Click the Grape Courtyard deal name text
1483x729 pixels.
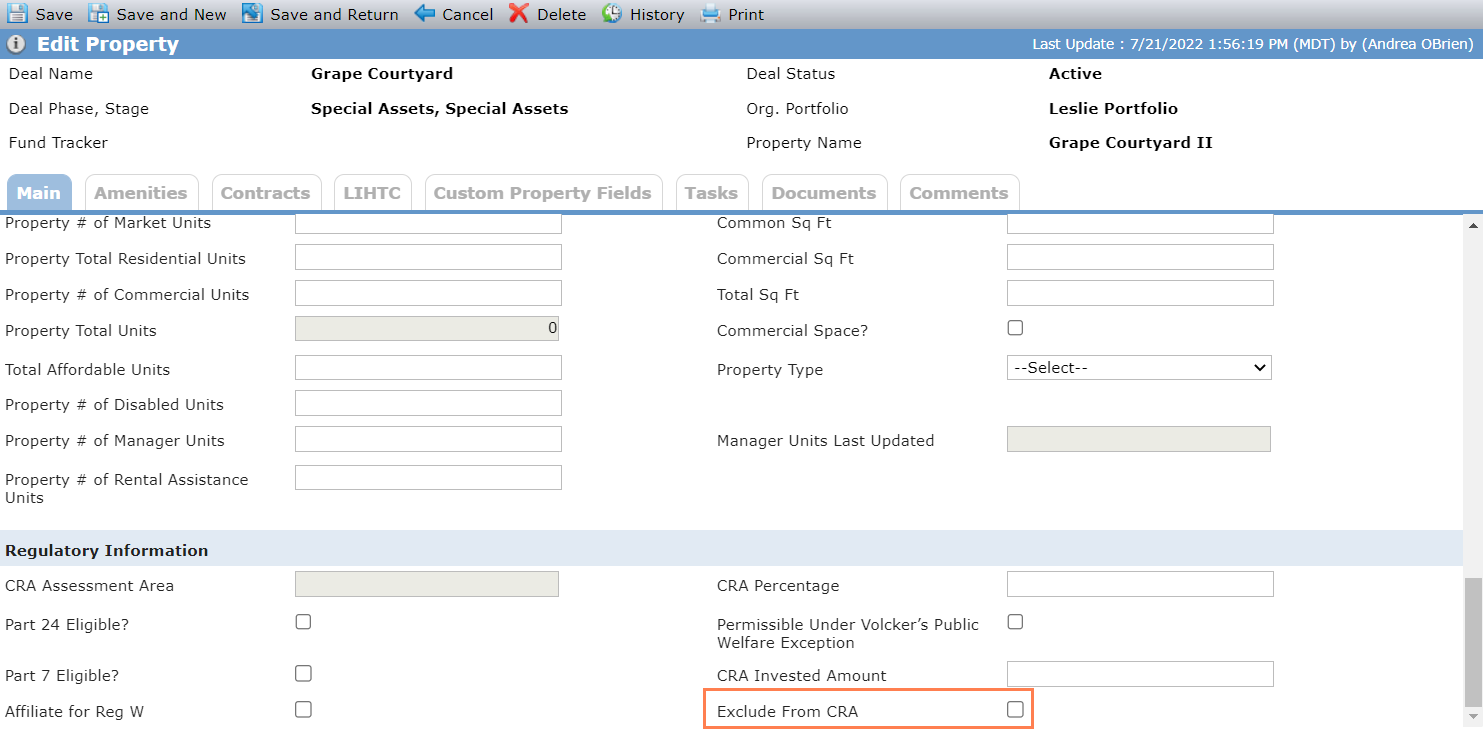tap(382, 74)
